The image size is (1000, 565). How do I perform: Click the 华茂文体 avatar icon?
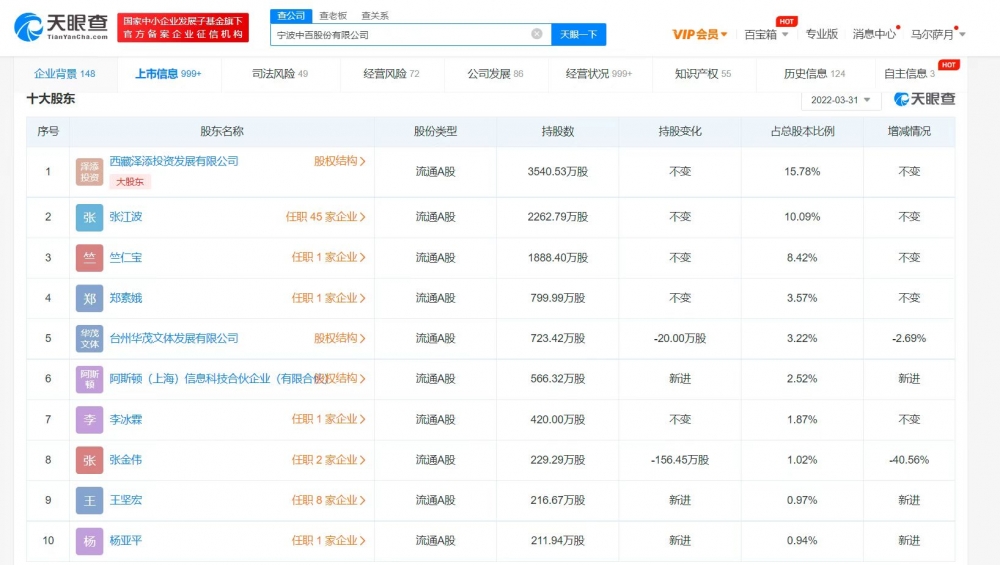point(89,339)
